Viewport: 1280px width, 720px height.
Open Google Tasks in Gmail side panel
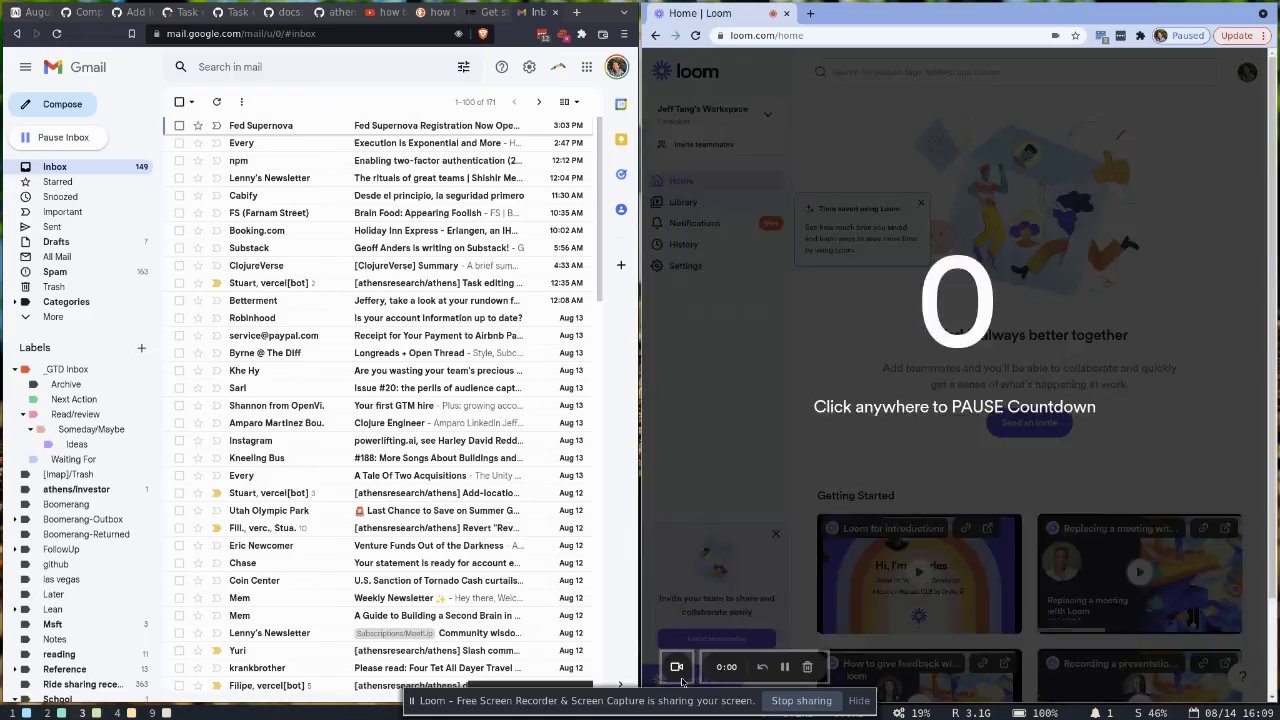(621, 174)
